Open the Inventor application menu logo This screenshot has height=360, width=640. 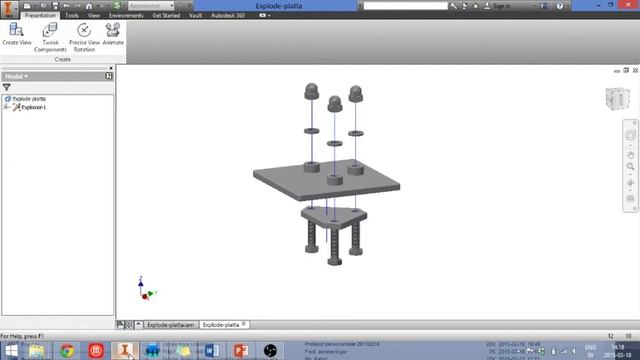point(8,9)
